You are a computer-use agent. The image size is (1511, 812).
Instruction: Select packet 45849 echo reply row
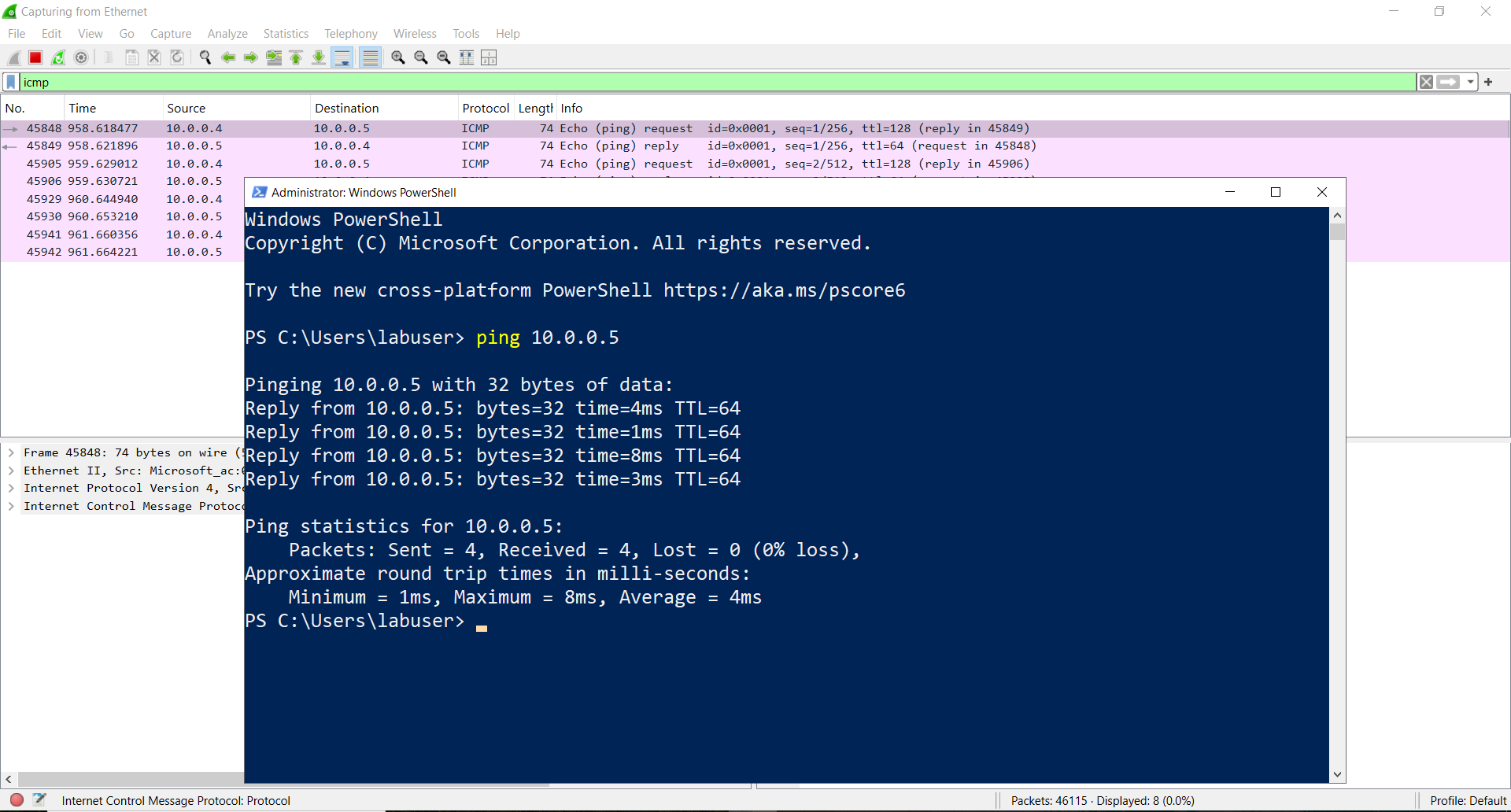pyautogui.click(x=755, y=146)
